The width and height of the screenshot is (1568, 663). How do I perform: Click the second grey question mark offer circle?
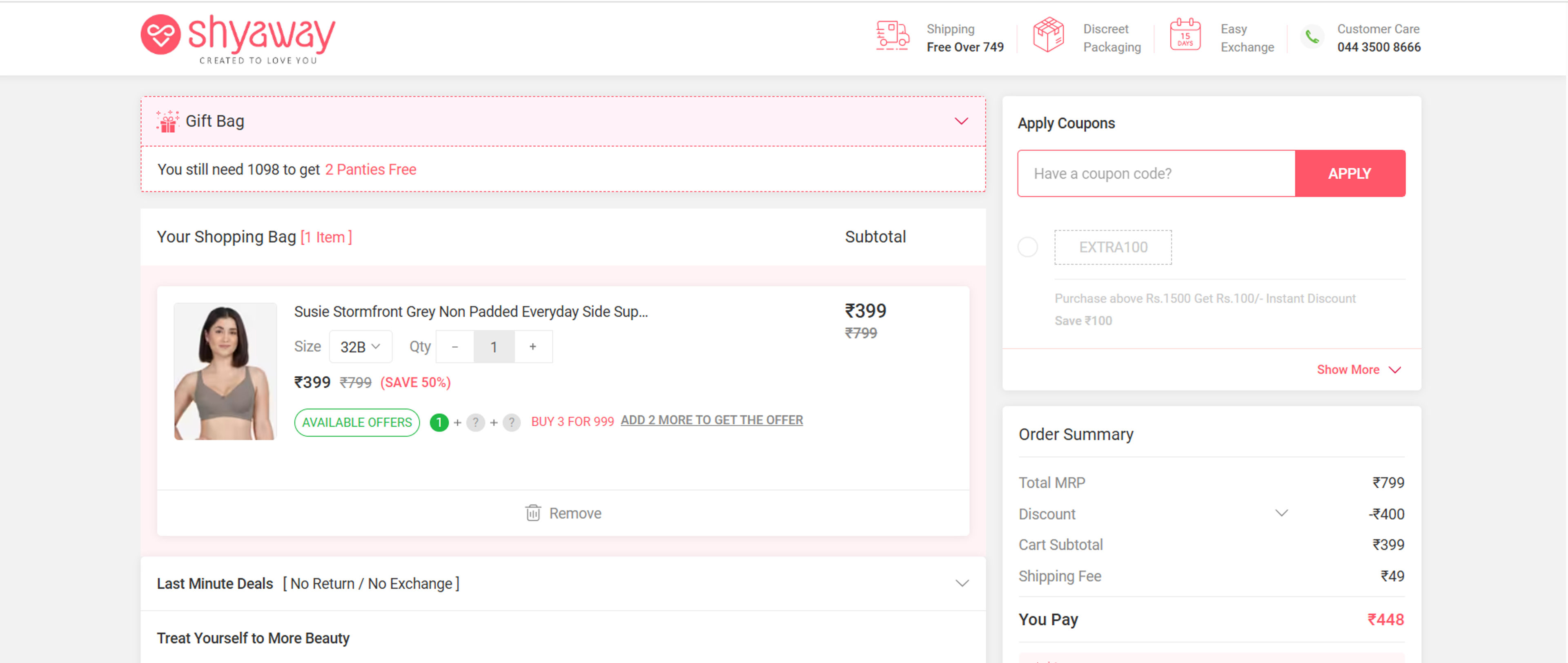[511, 422]
